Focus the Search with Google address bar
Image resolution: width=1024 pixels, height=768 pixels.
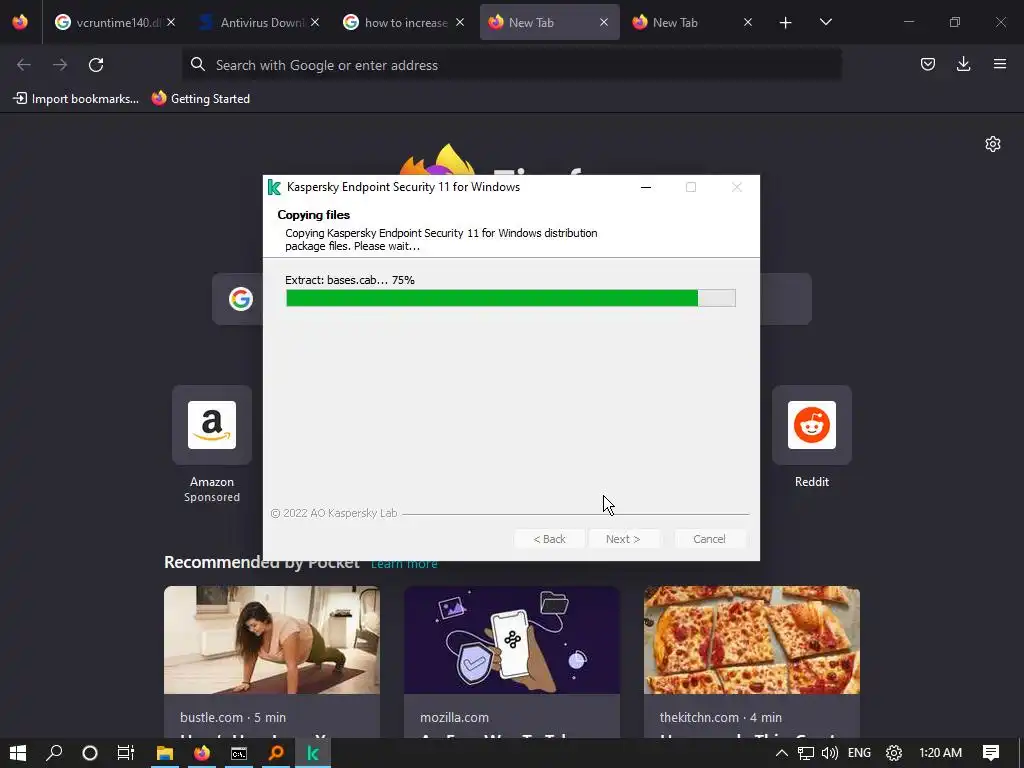point(511,65)
